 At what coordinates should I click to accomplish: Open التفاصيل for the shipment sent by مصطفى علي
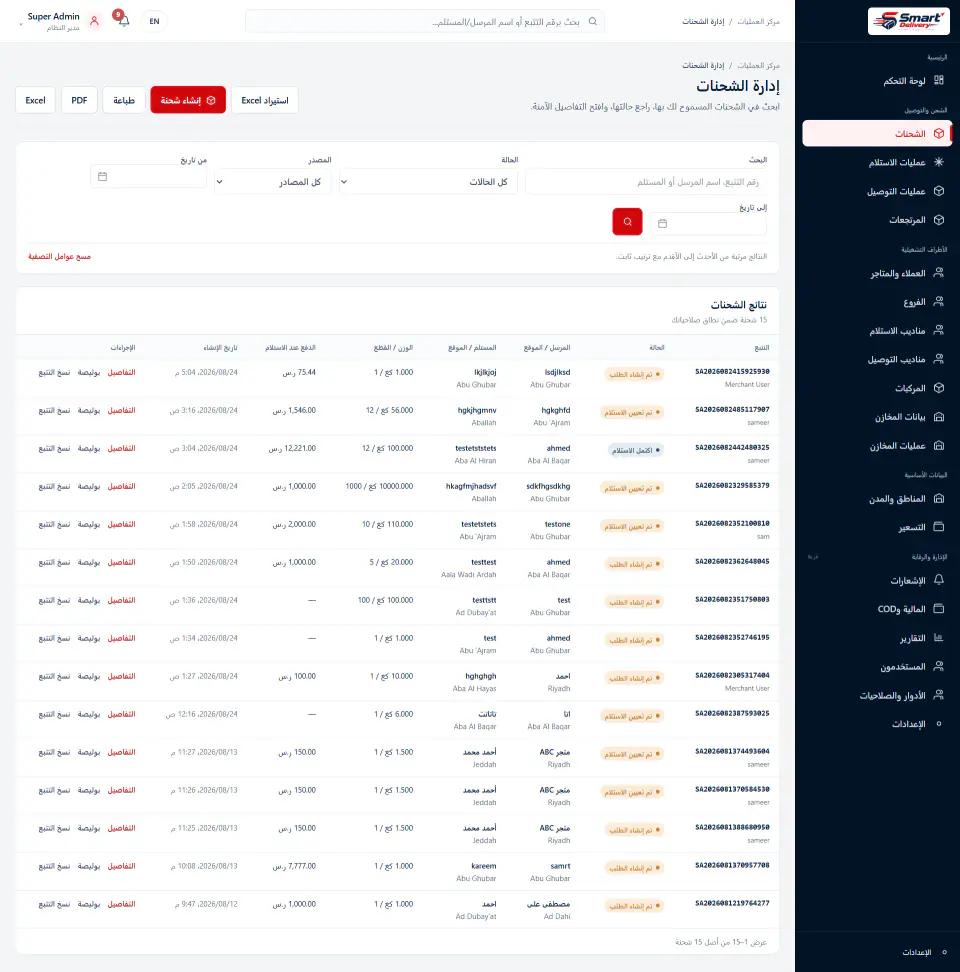[x=121, y=904]
